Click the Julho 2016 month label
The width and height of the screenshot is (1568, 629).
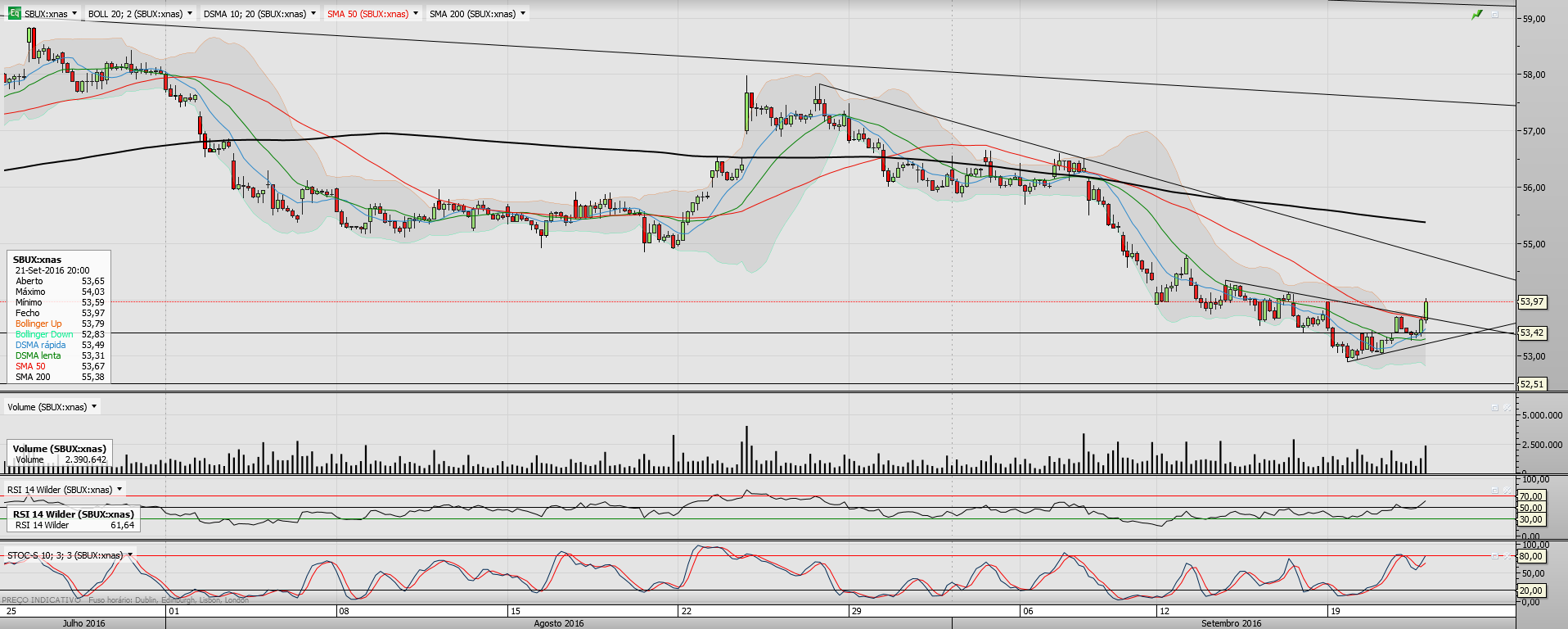pos(83,623)
